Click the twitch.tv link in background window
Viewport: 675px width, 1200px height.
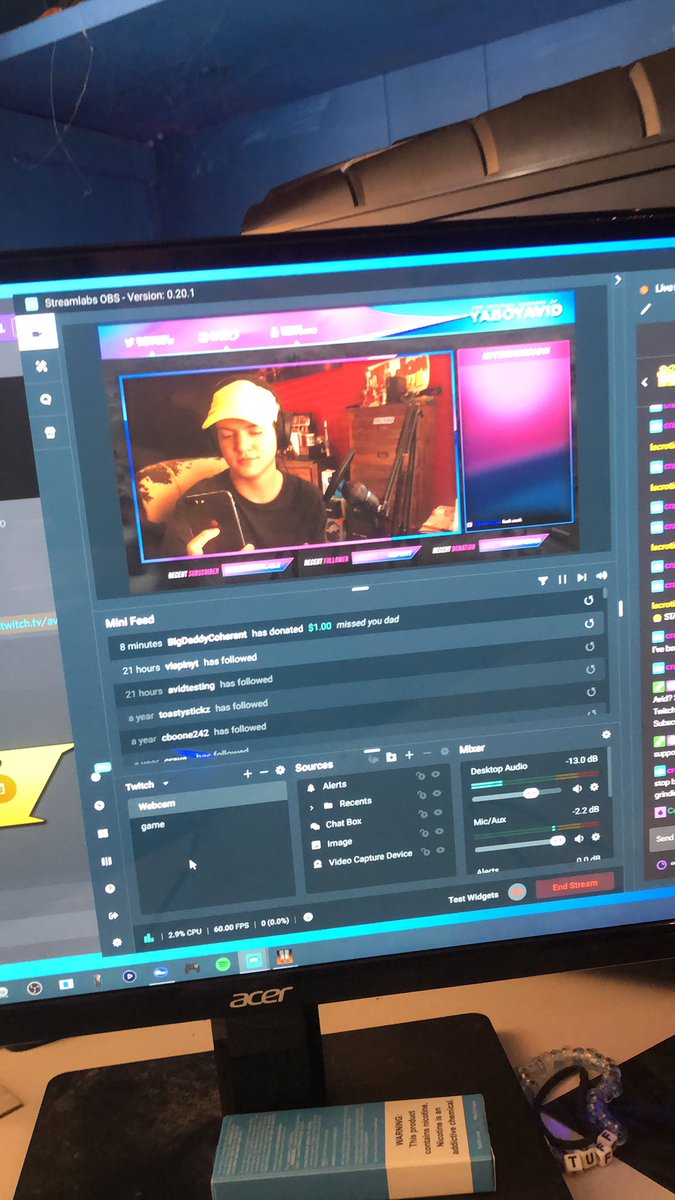click(x=29, y=623)
